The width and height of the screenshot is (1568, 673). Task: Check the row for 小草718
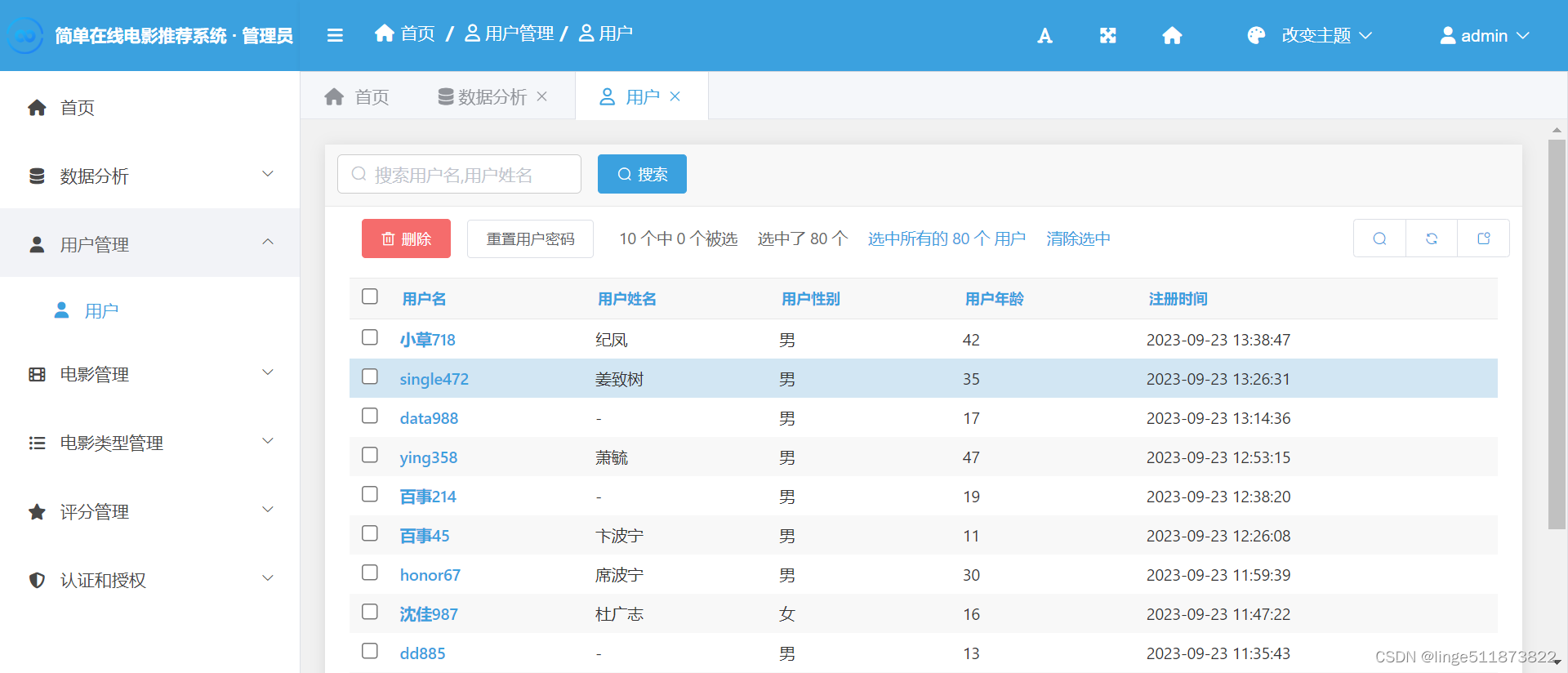coord(370,337)
